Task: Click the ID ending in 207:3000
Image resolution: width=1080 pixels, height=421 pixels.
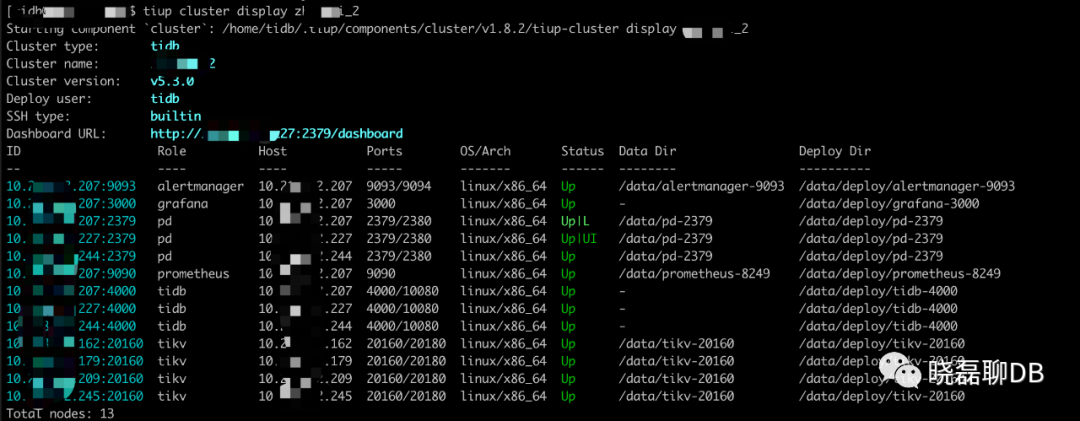Action: point(71,204)
